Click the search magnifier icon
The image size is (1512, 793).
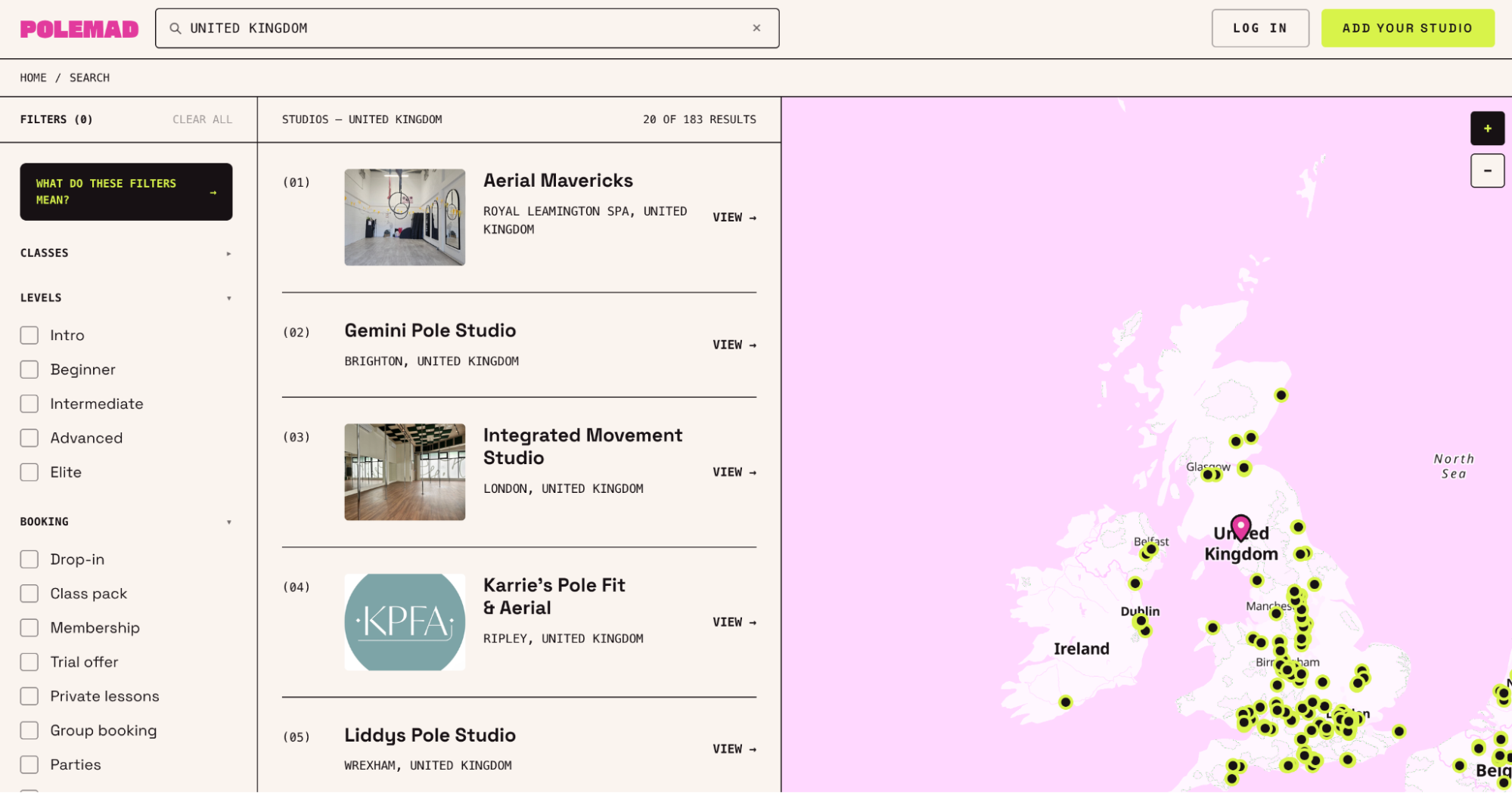tap(175, 28)
